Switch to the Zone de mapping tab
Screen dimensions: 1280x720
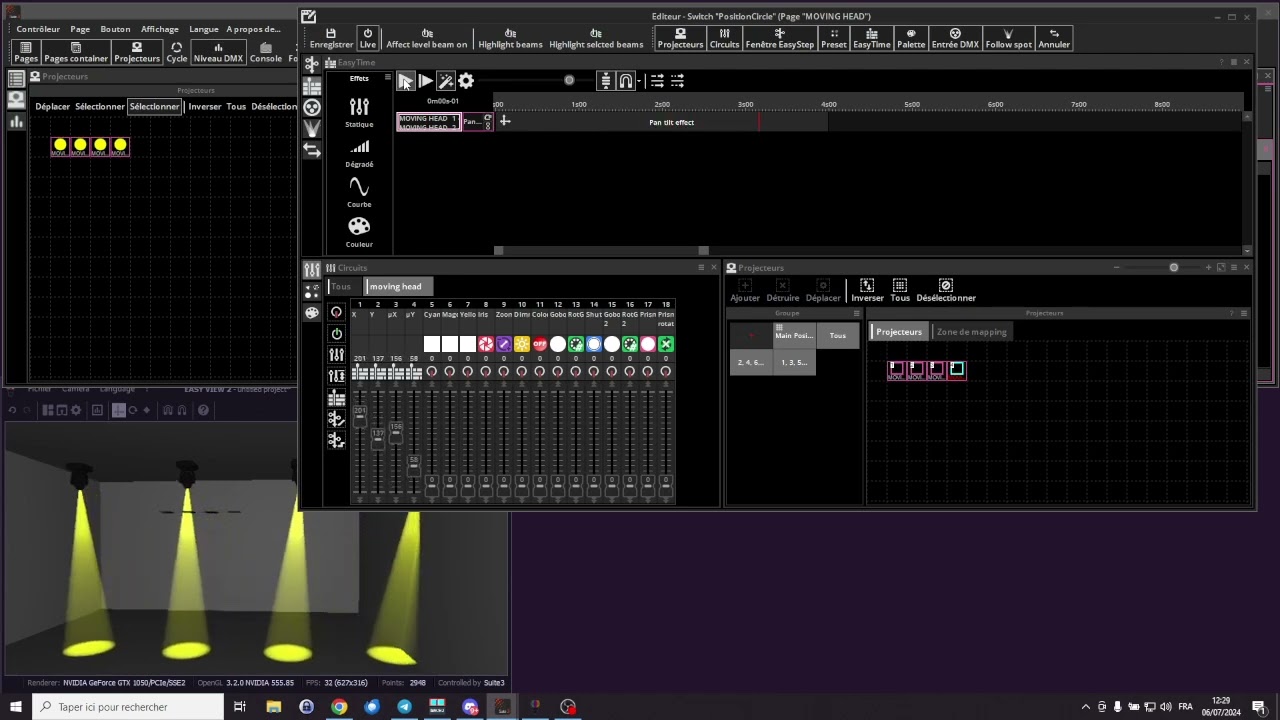coord(972,332)
